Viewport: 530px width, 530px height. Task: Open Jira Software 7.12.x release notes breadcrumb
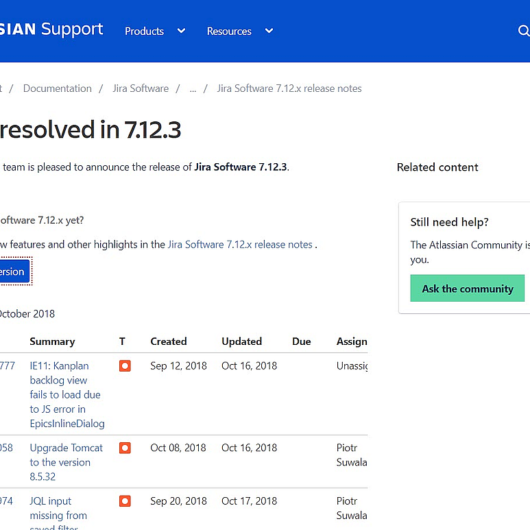(x=289, y=88)
